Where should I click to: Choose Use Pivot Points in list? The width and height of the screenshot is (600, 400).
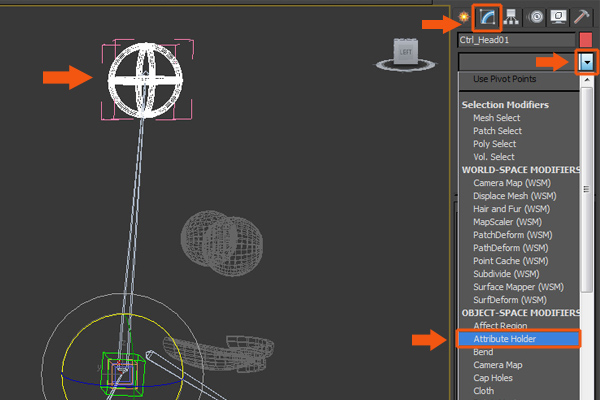[504, 79]
